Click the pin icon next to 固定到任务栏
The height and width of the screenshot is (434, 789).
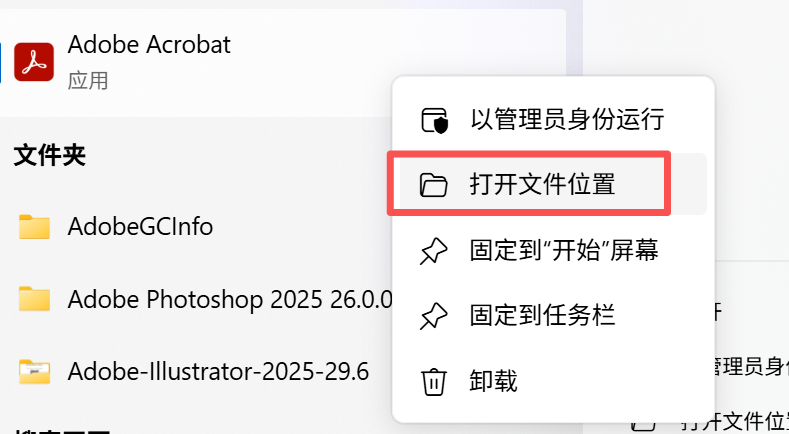(433, 316)
